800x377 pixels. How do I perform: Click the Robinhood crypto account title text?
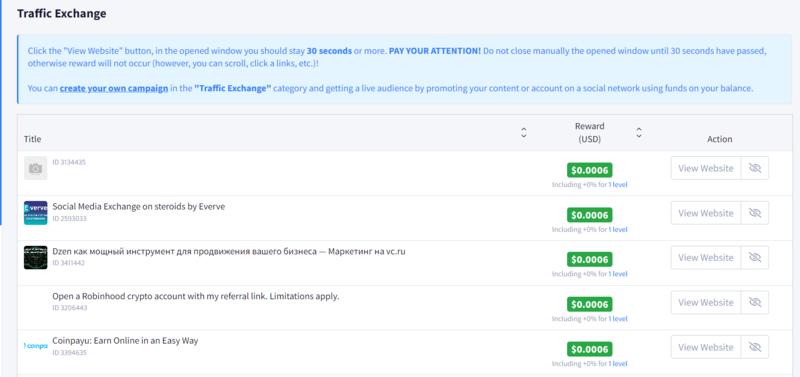195,296
